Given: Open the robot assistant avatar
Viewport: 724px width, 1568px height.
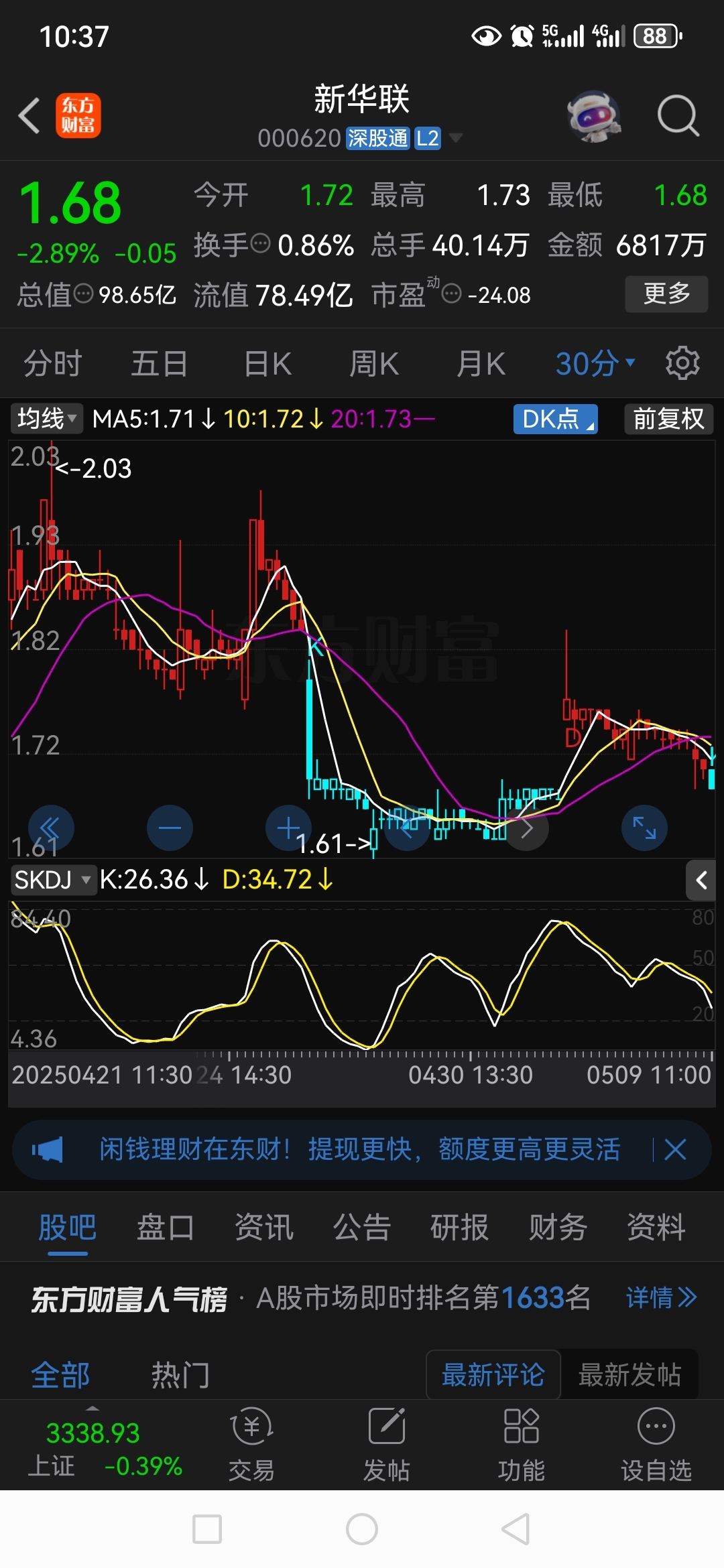Looking at the screenshot, I should click(x=593, y=116).
